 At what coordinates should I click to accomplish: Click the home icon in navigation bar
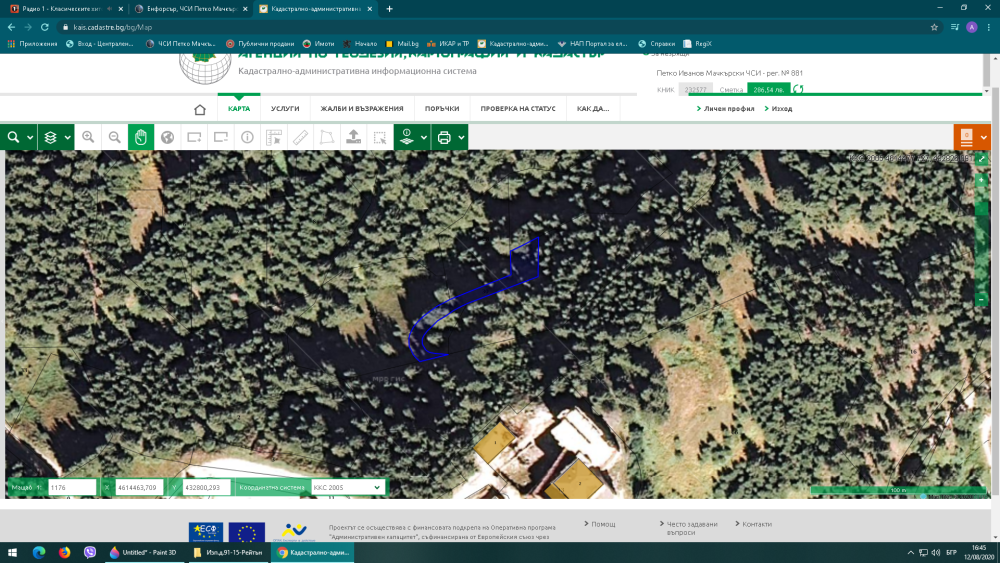(200, 109)
